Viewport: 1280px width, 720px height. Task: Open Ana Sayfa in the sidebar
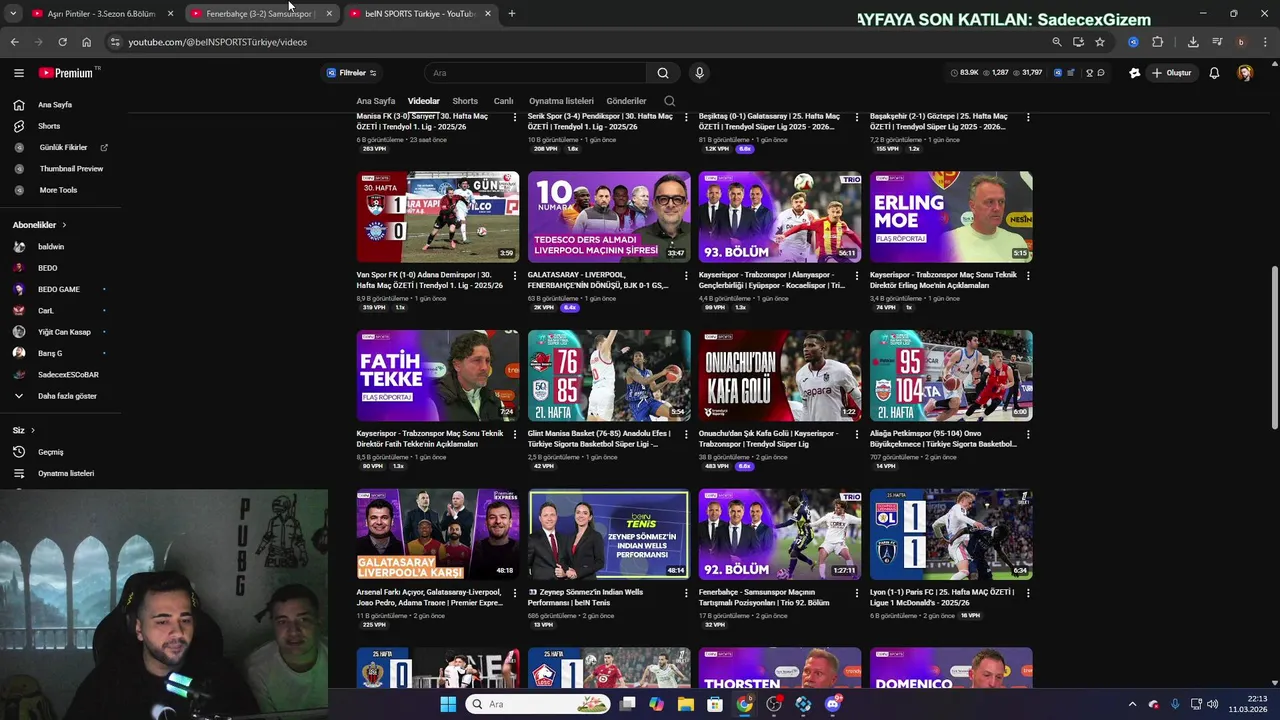pos(55,105)
